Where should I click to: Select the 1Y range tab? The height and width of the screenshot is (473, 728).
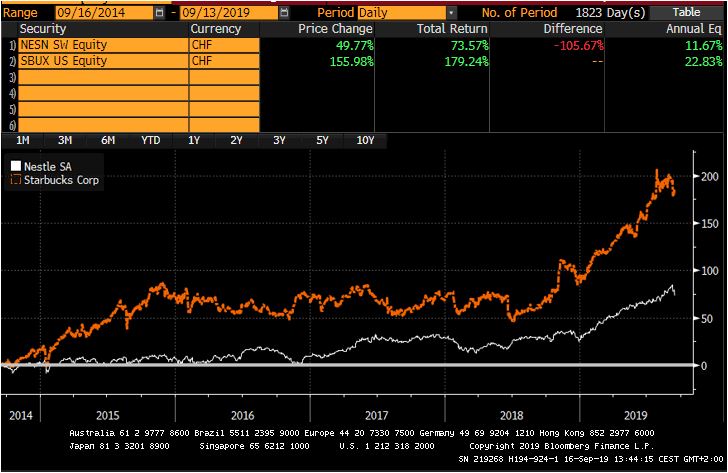click(194, 141)
